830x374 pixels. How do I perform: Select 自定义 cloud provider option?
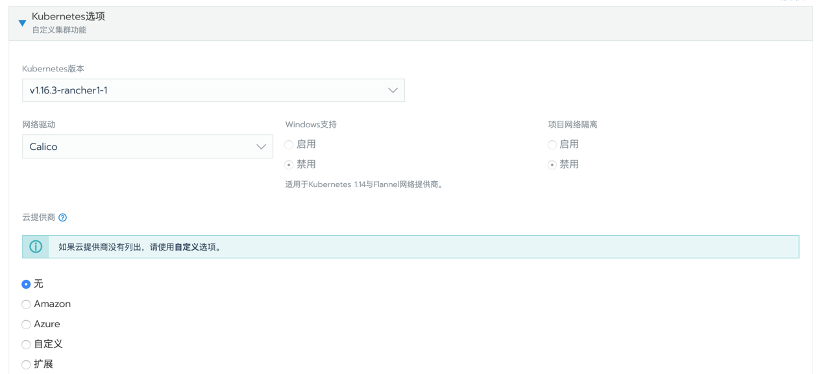click(26, 344)
